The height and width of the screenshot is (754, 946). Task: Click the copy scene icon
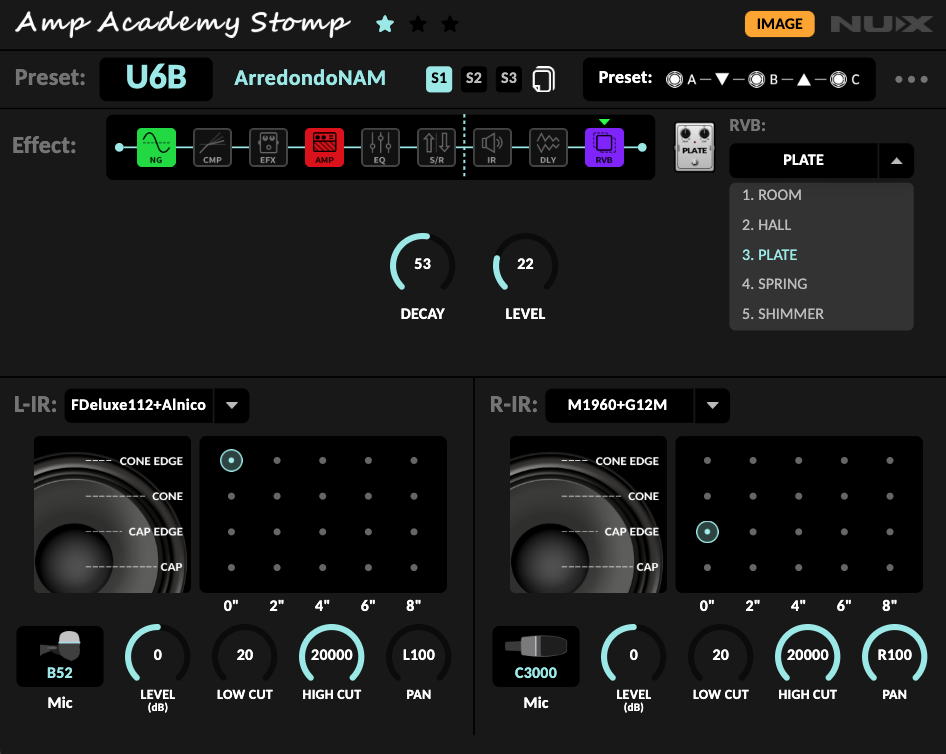544,79
